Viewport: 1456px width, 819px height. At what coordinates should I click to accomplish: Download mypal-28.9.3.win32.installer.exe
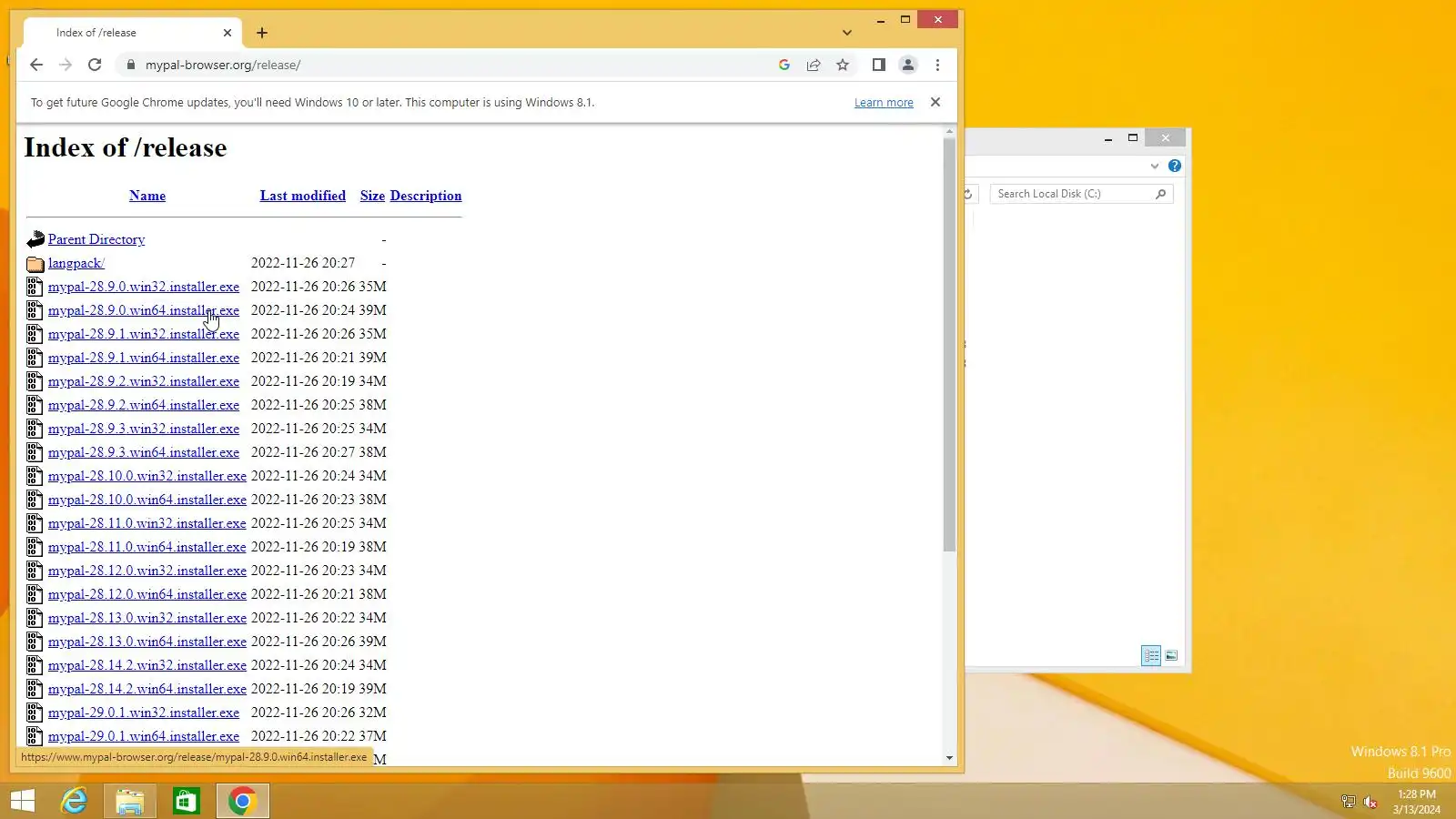tap(144, 429)
